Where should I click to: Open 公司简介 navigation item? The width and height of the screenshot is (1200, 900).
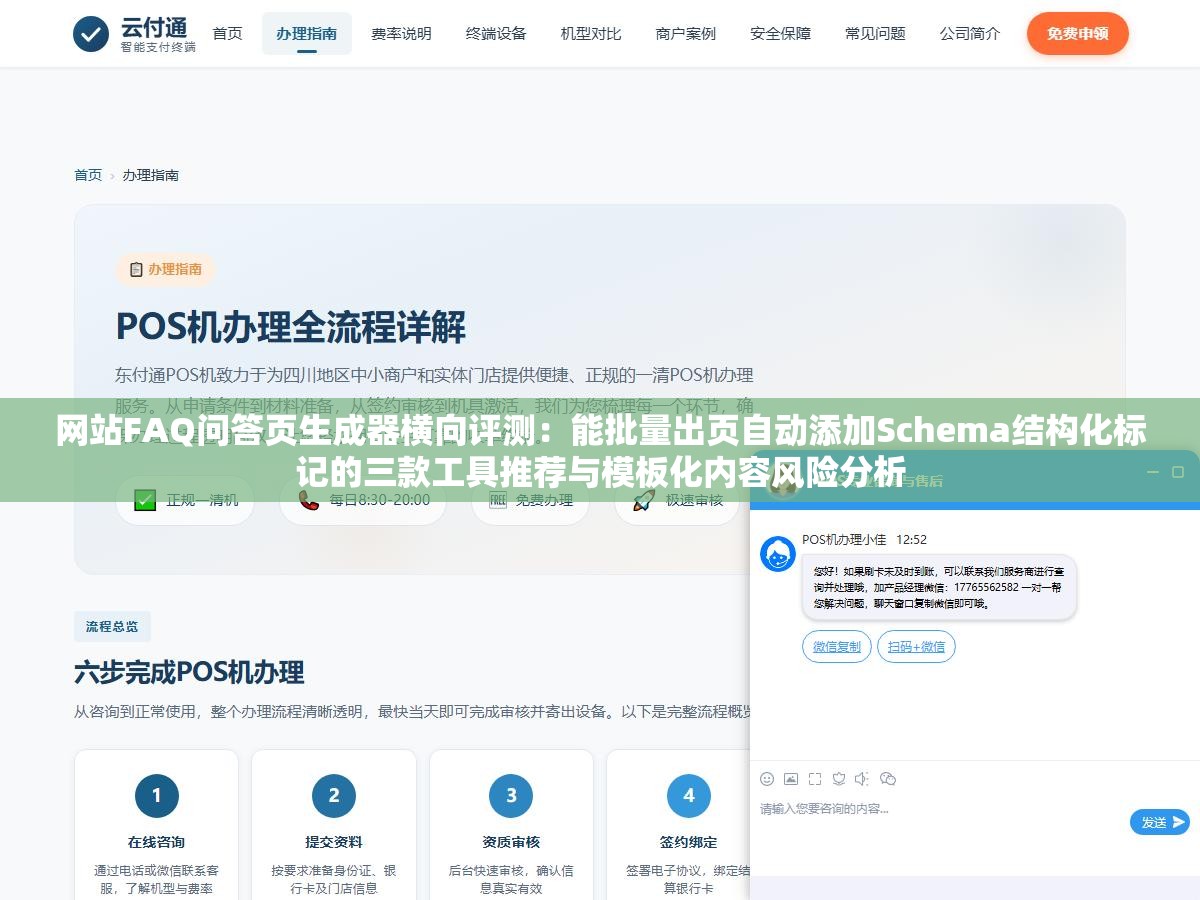coord(970,34)
